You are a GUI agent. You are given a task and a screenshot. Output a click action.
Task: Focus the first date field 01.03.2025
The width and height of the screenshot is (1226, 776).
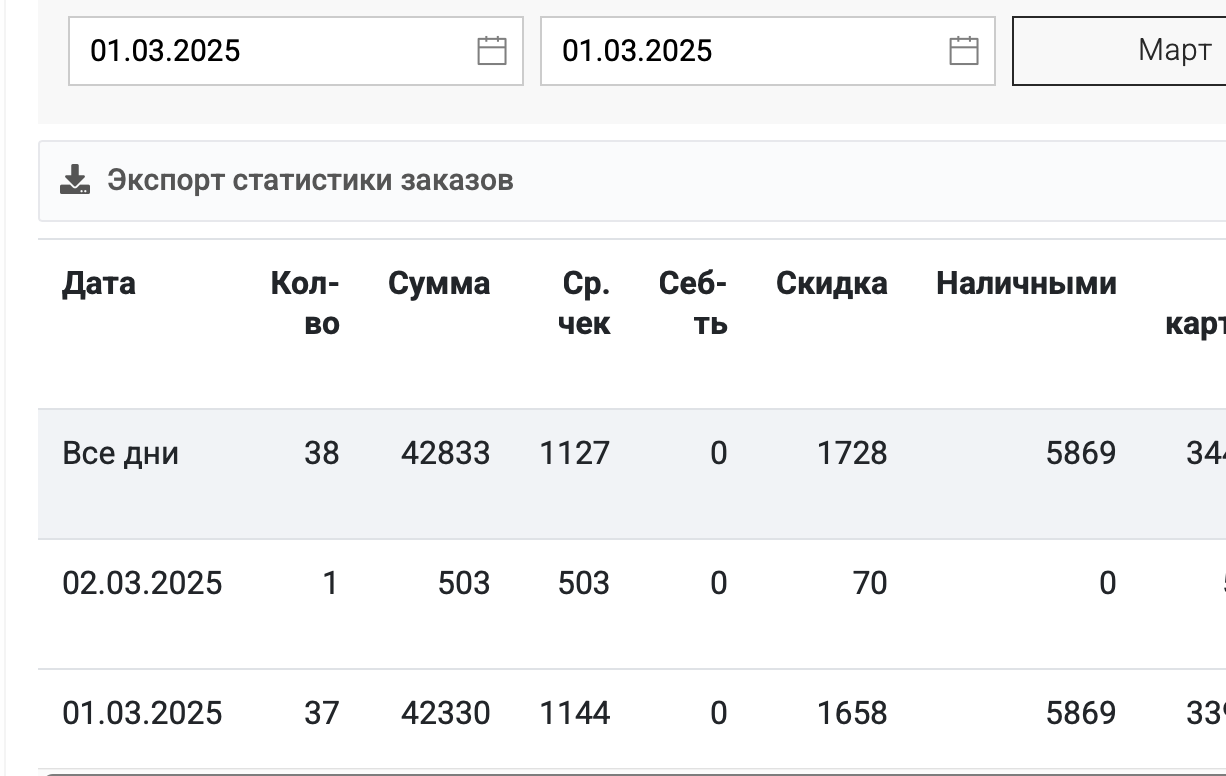(x=296, y=51)
